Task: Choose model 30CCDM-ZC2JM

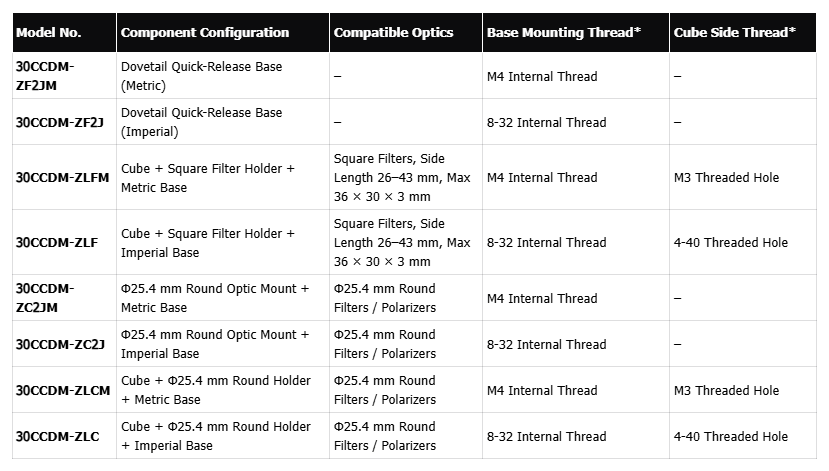Action: pyautogui.click(x=45, y=298)
